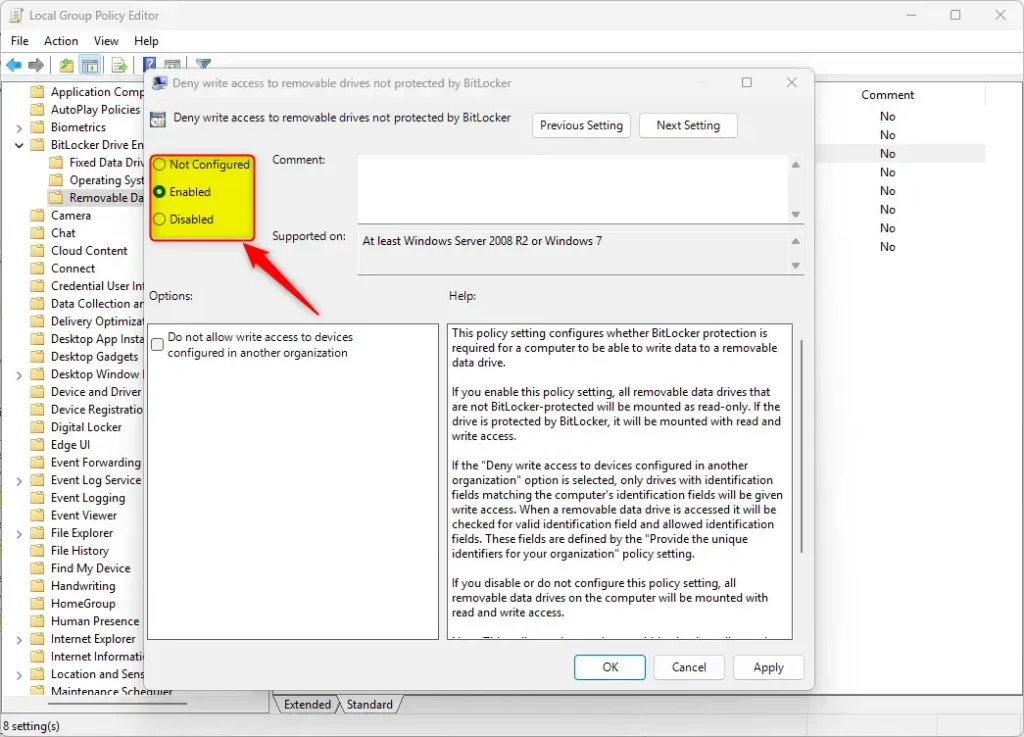Click the Connect folder icon
Image resolution: width=1024 pixels, height=737 pixels.
click(x=38, y=268)
